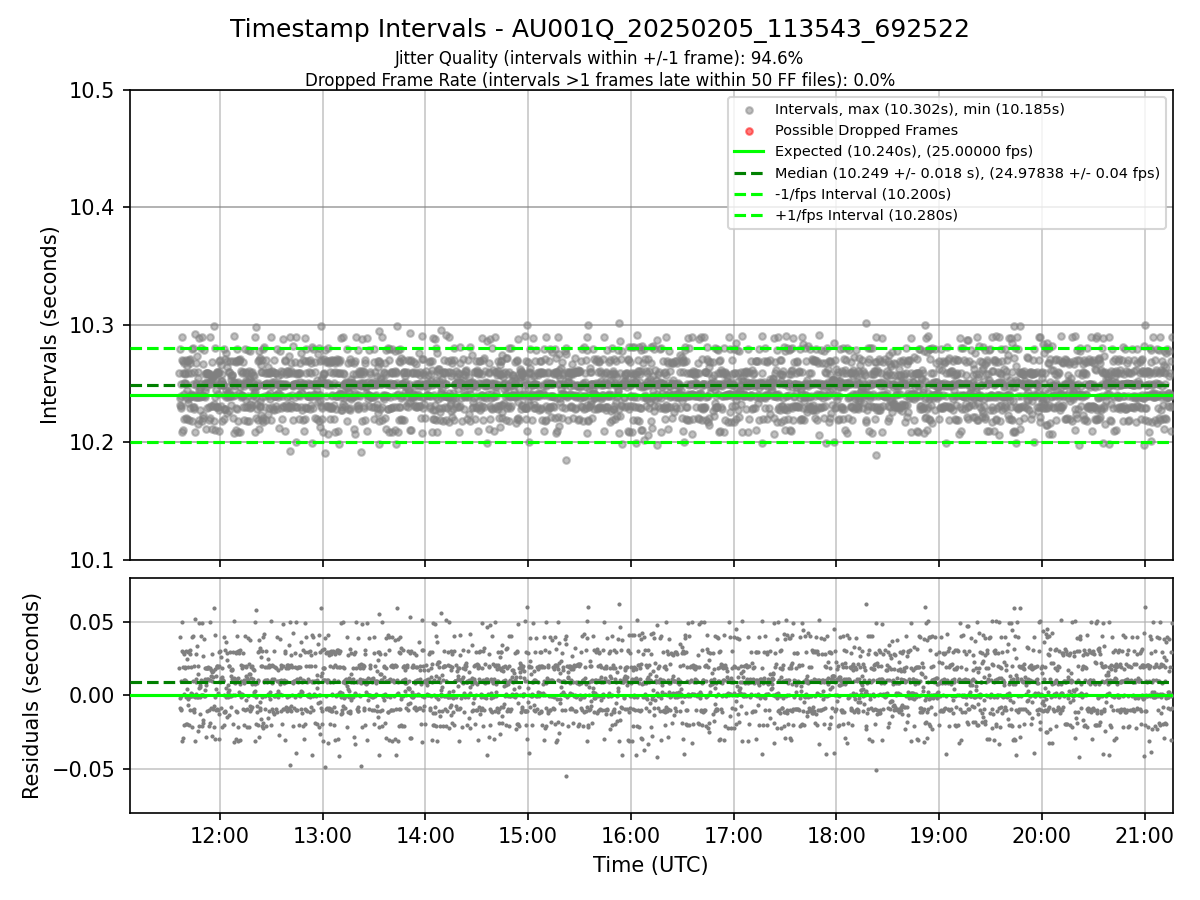Click the low outlier point near 18:20
1200x900 pixels.
coord(876,455)
